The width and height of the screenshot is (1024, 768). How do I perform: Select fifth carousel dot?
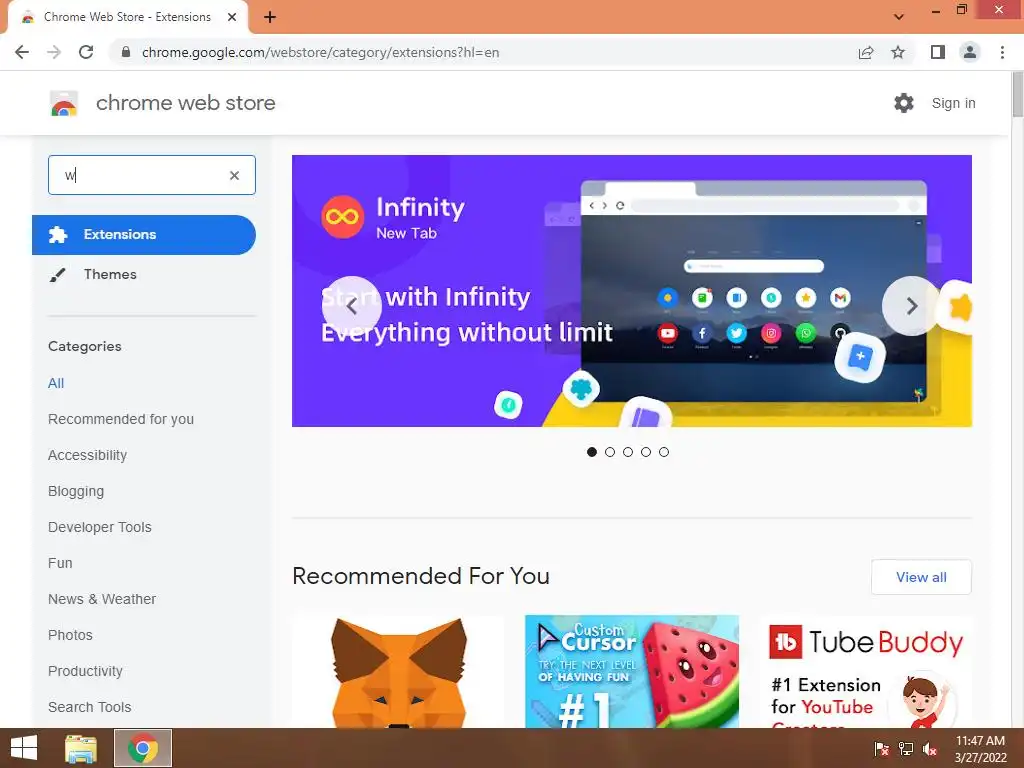pos(664,452)
